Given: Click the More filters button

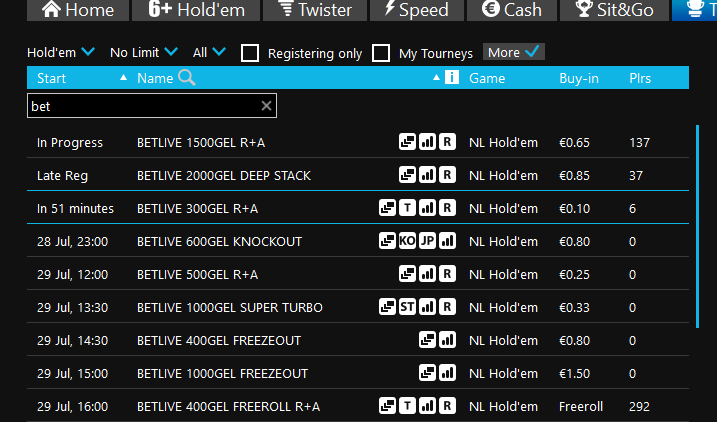Looking at the screenshot, I should 514,52.
